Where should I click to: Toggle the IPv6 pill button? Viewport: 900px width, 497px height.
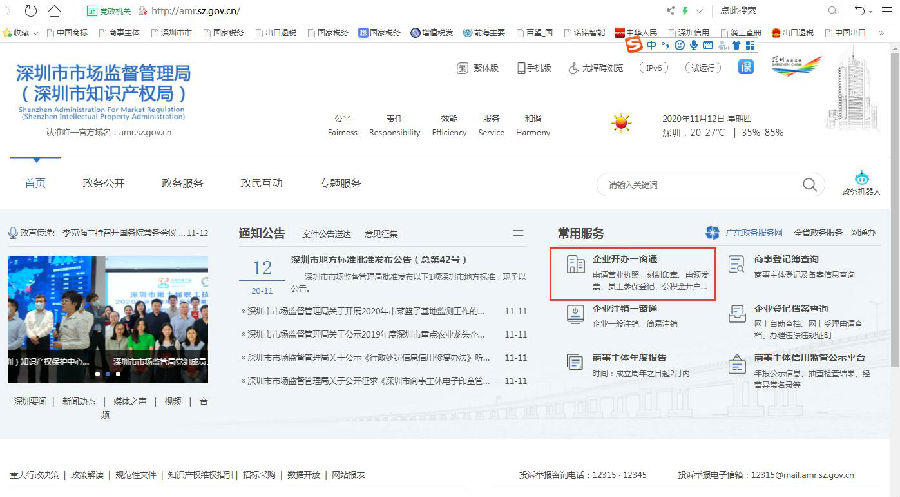pos(654,67)
